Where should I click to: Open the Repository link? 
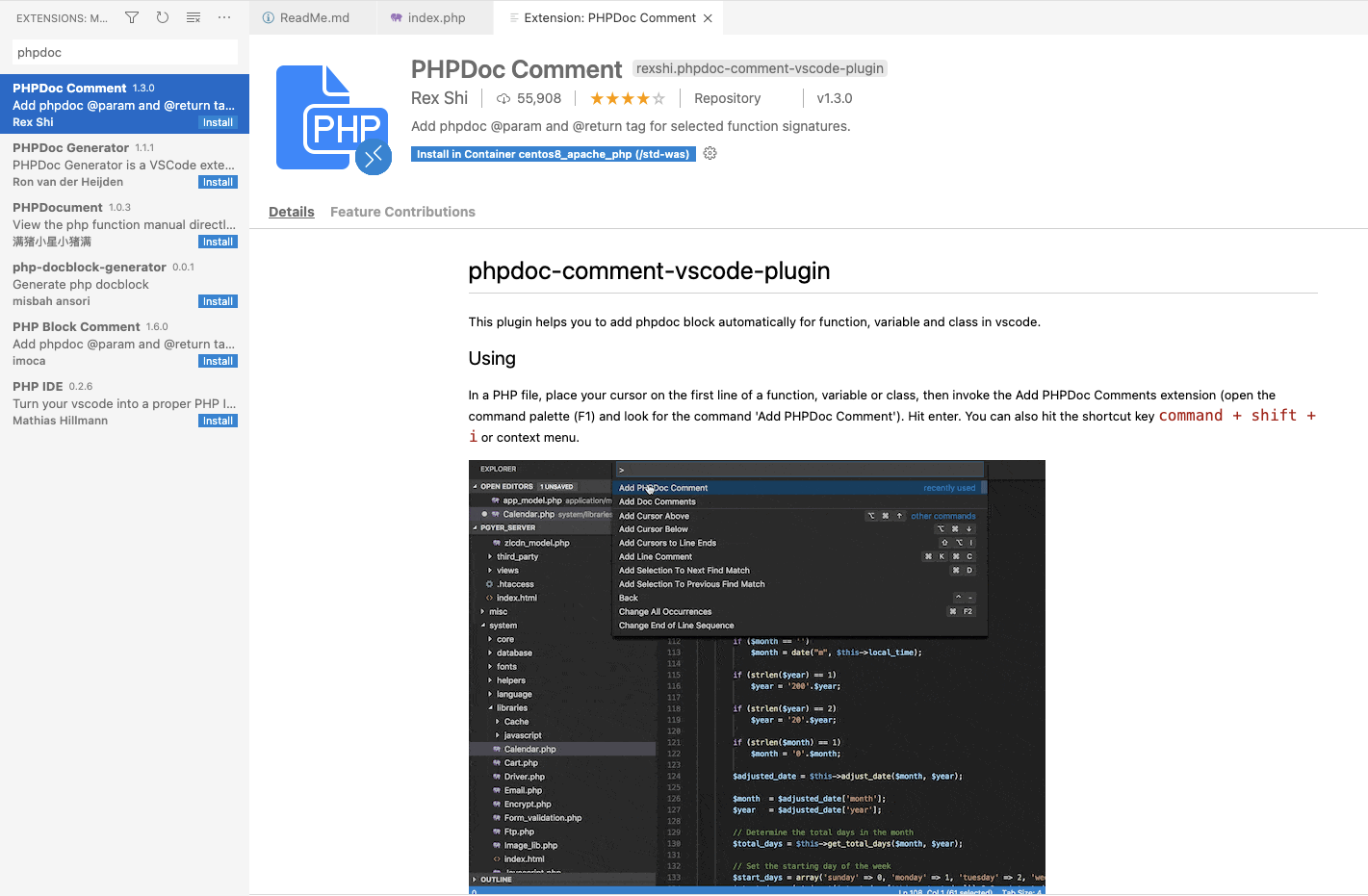tap(727, 98)
